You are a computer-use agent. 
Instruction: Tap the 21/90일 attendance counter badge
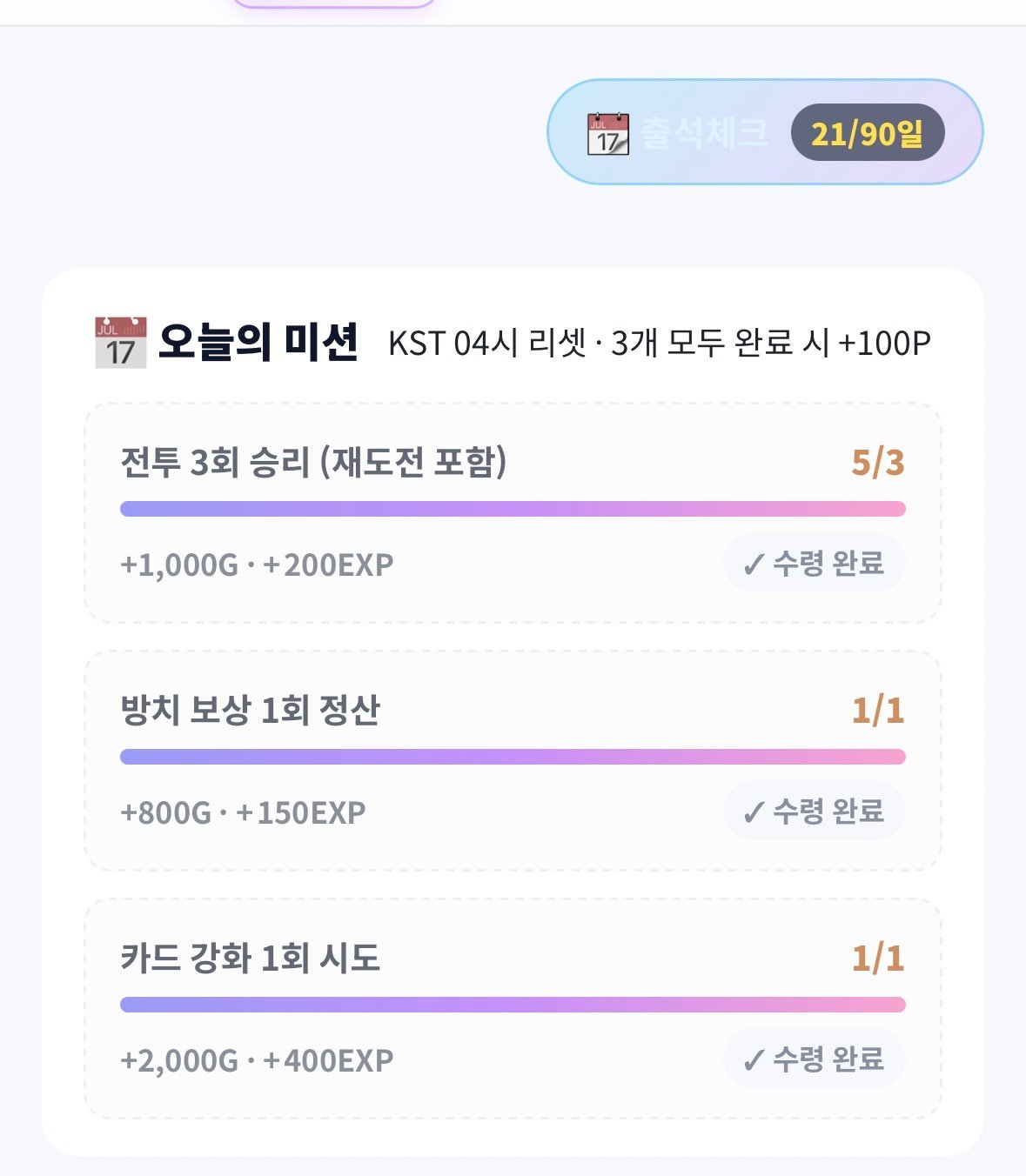click(867, 132)
